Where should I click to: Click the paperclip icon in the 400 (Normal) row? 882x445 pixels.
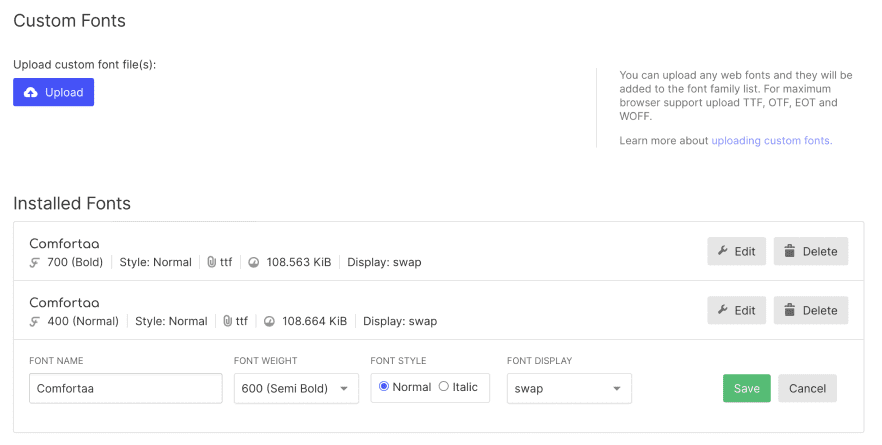point(227,321)
